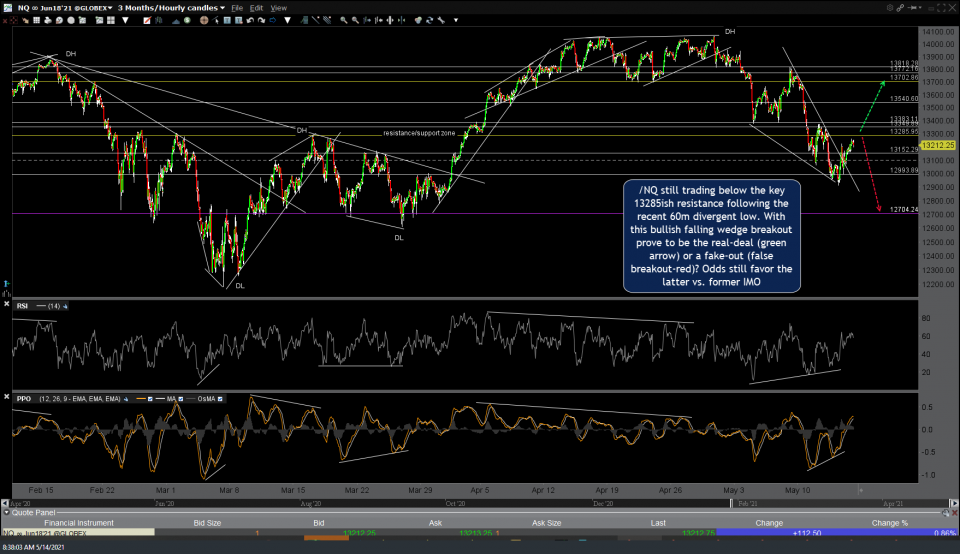Image resolution: width=960 pixels, height=554 pixels.
Task: Click the Financial Instrument column header
Action: [x=79, y=523]
